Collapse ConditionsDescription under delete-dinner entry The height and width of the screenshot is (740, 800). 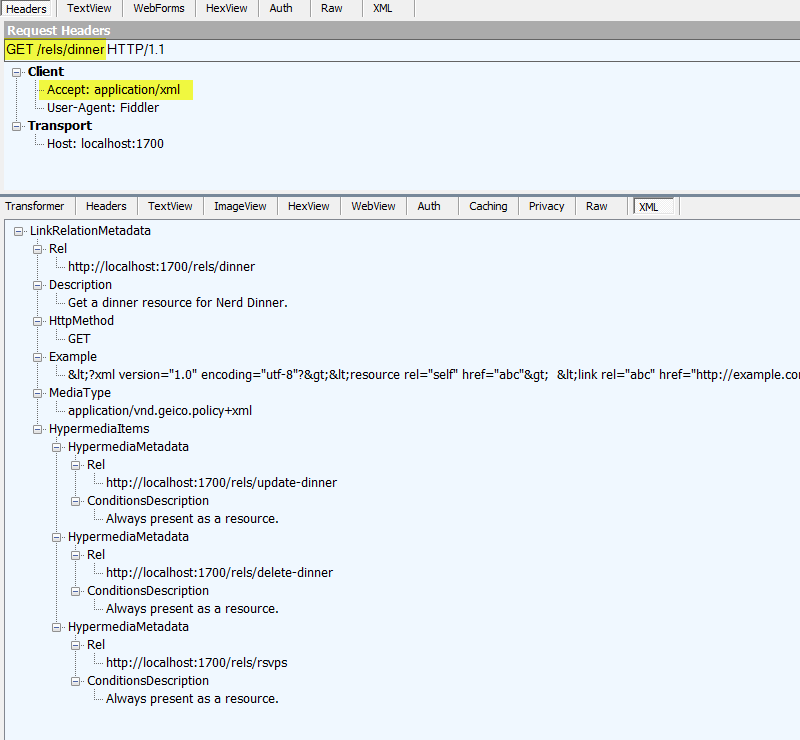[76, 591]
